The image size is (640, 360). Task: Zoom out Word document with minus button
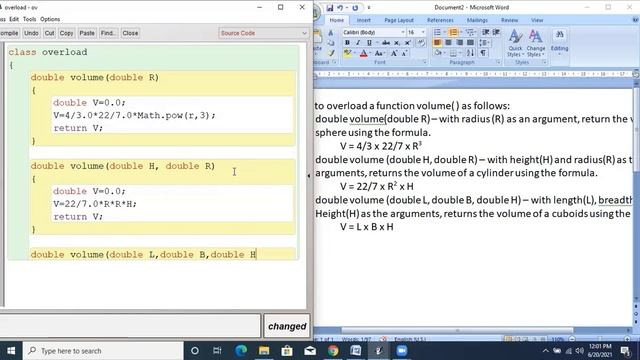click(x=572, y=339)
